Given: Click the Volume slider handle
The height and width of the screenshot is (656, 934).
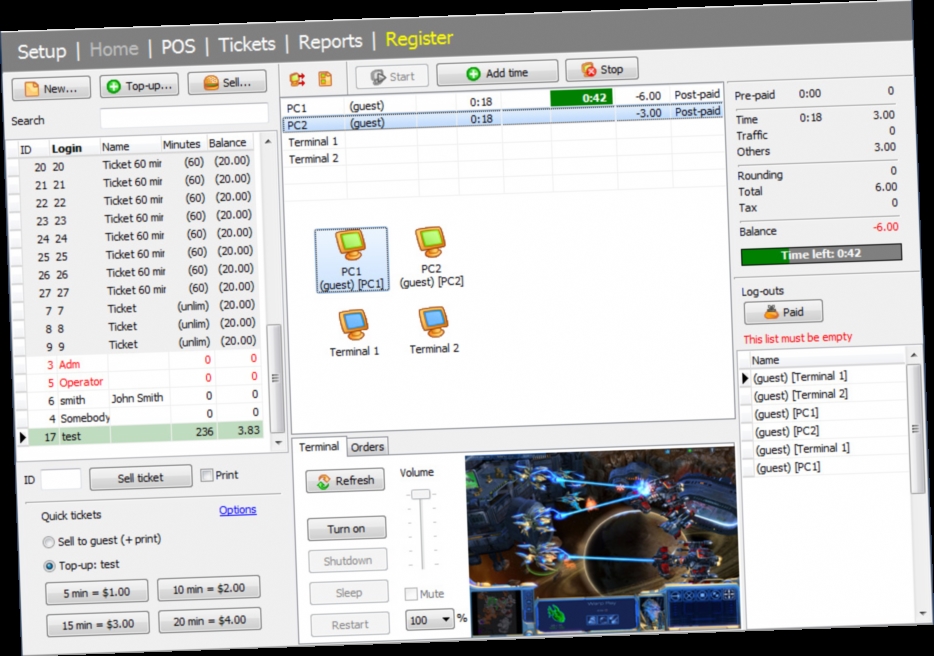Looking at the screenshot, I should 423,493.
